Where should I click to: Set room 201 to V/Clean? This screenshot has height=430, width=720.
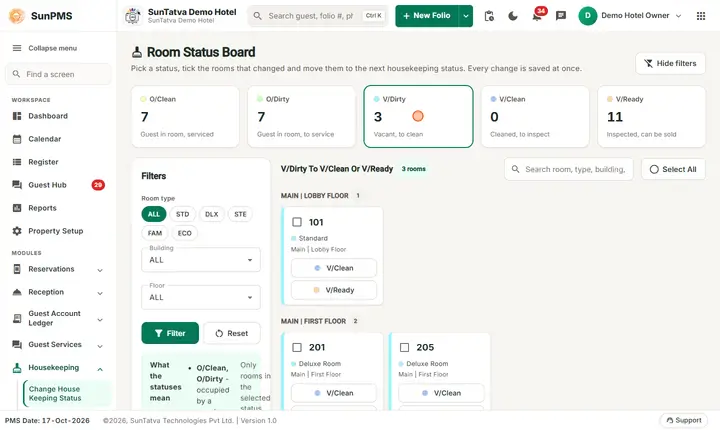(334, 393)
